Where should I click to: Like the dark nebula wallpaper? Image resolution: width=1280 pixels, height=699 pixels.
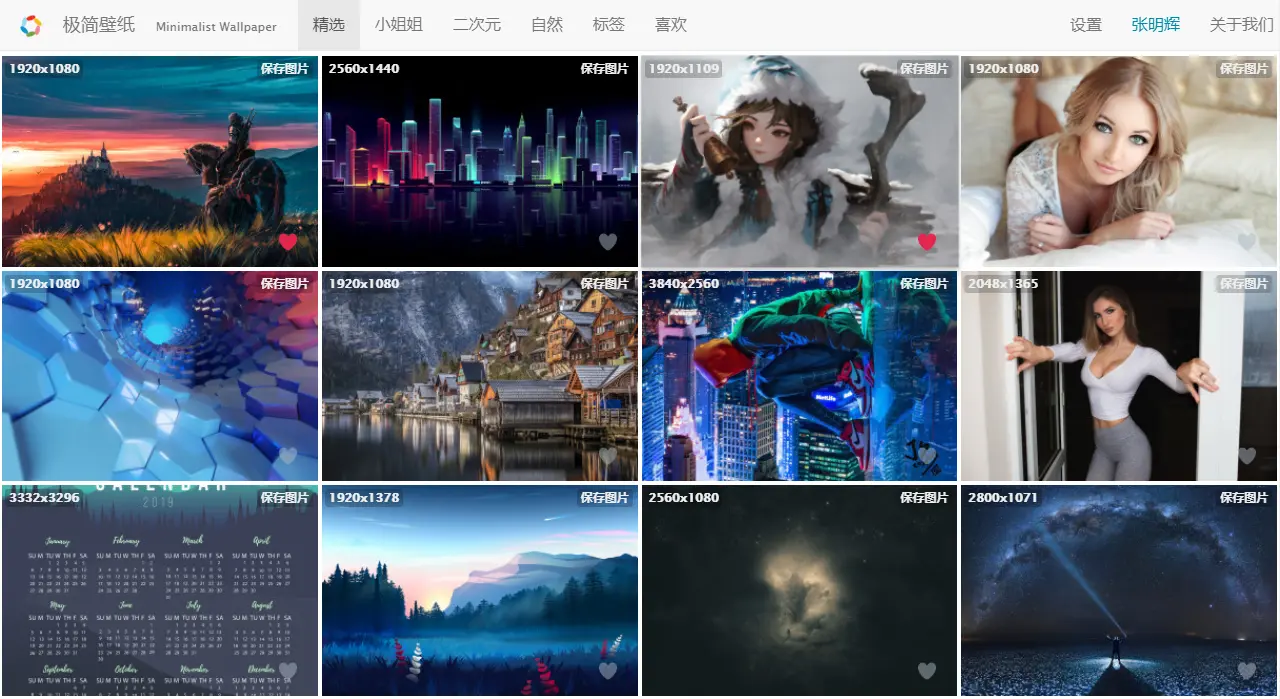pos(927,670)
